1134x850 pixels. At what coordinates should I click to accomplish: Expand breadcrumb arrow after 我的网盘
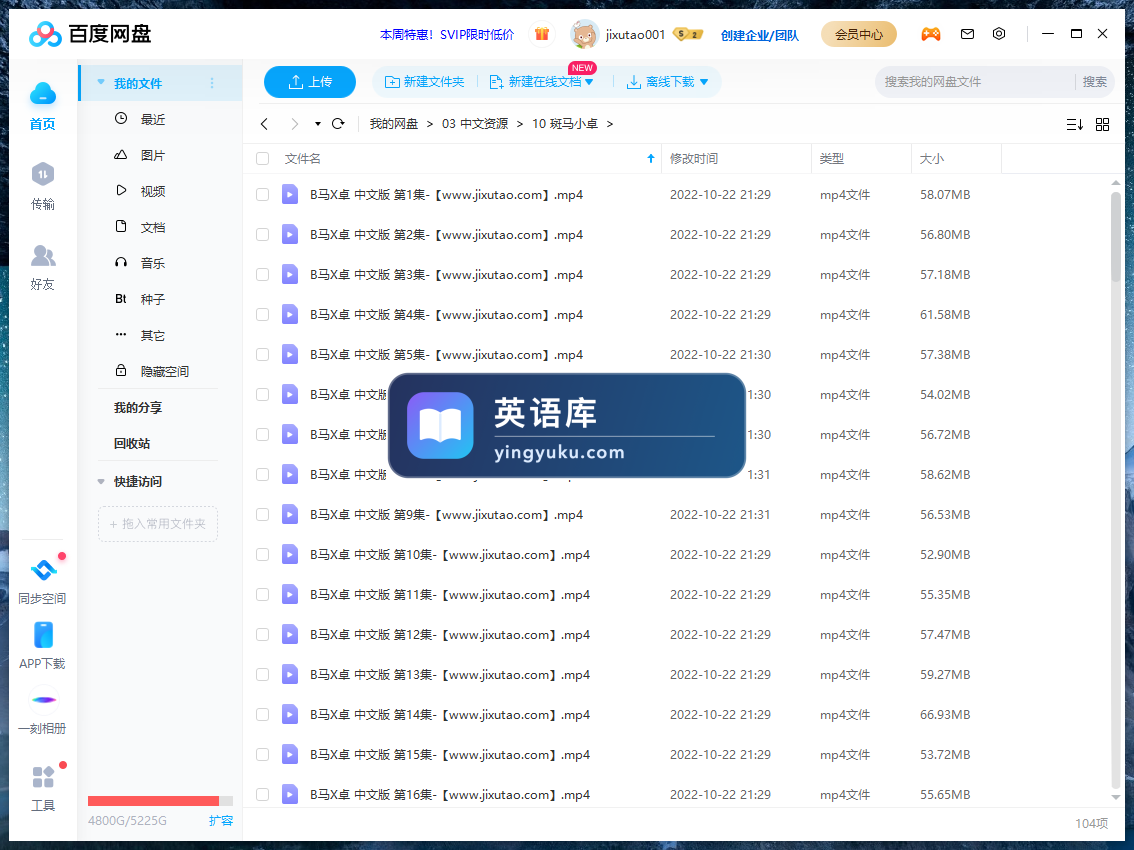coord(430,124)
